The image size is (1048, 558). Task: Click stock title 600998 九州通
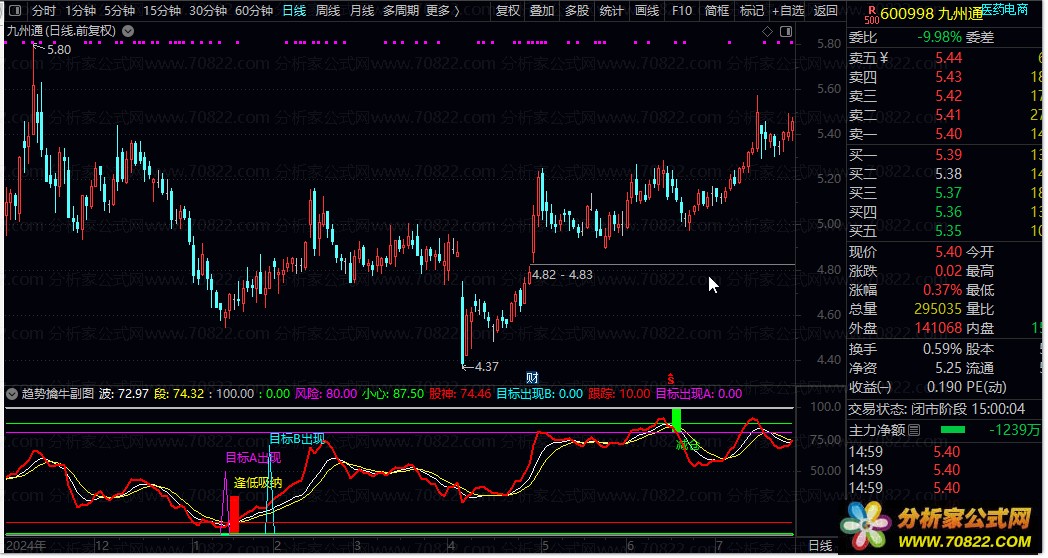point(932,13)
